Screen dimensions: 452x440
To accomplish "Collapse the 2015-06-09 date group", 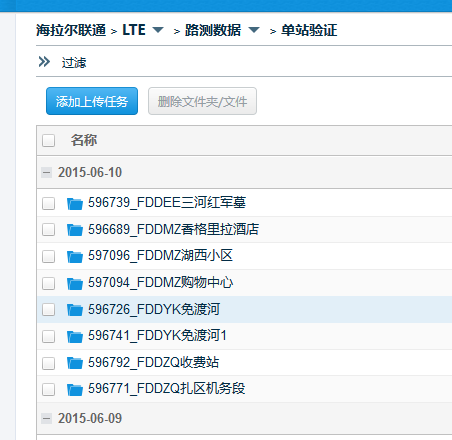I will coord(46,418).
